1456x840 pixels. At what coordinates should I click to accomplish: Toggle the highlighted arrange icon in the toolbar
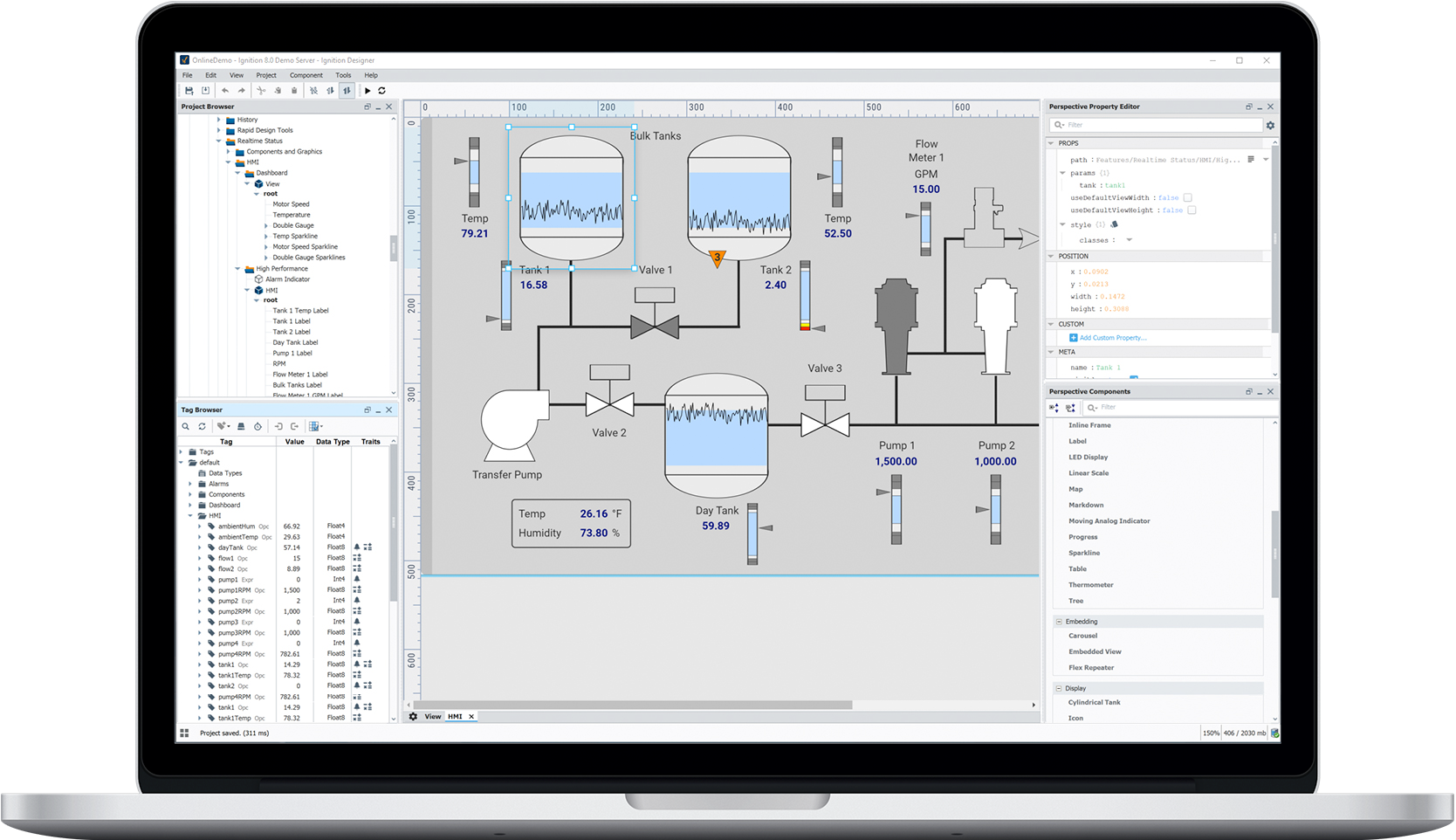click(347, 90)
